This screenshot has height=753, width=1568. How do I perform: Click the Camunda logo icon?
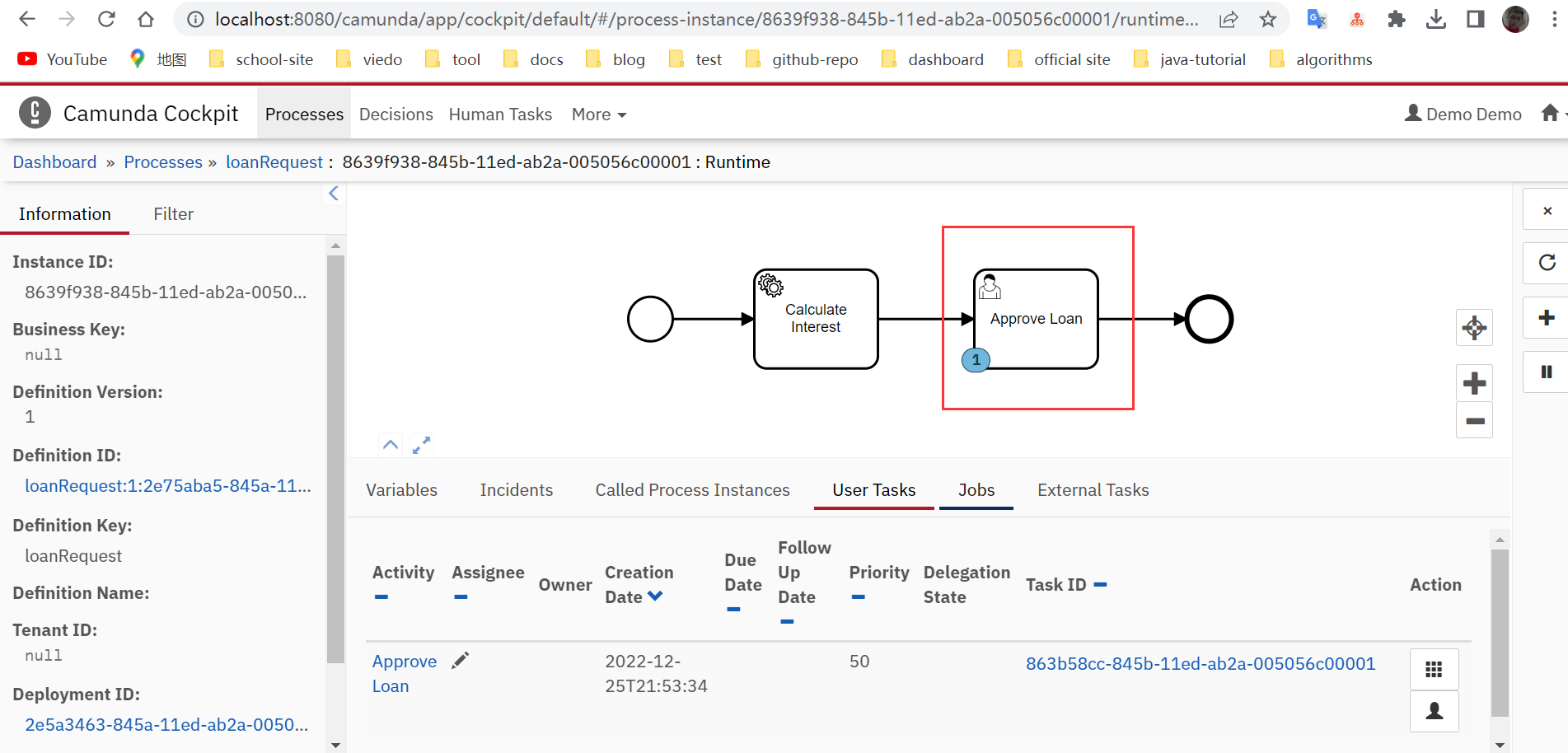[35, 113]
